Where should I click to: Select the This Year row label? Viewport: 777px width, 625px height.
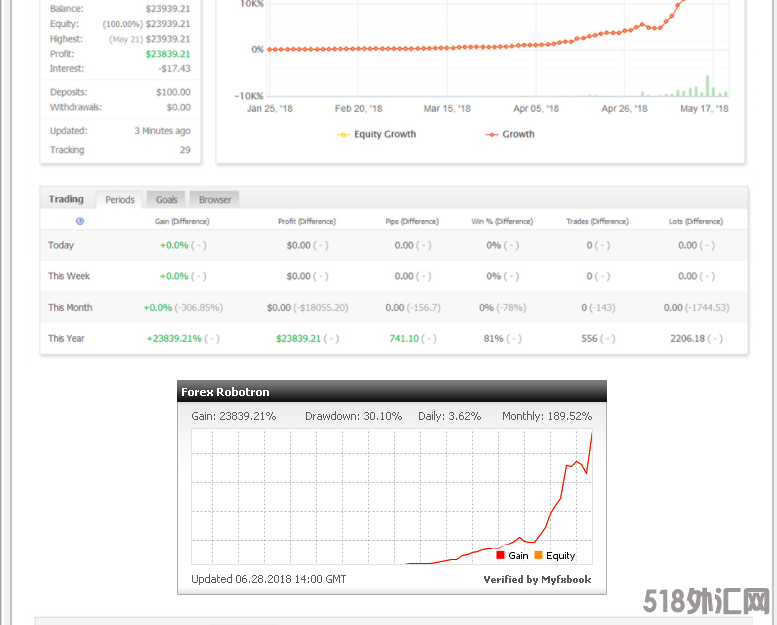pyautogui.click(x=66, y=339)
